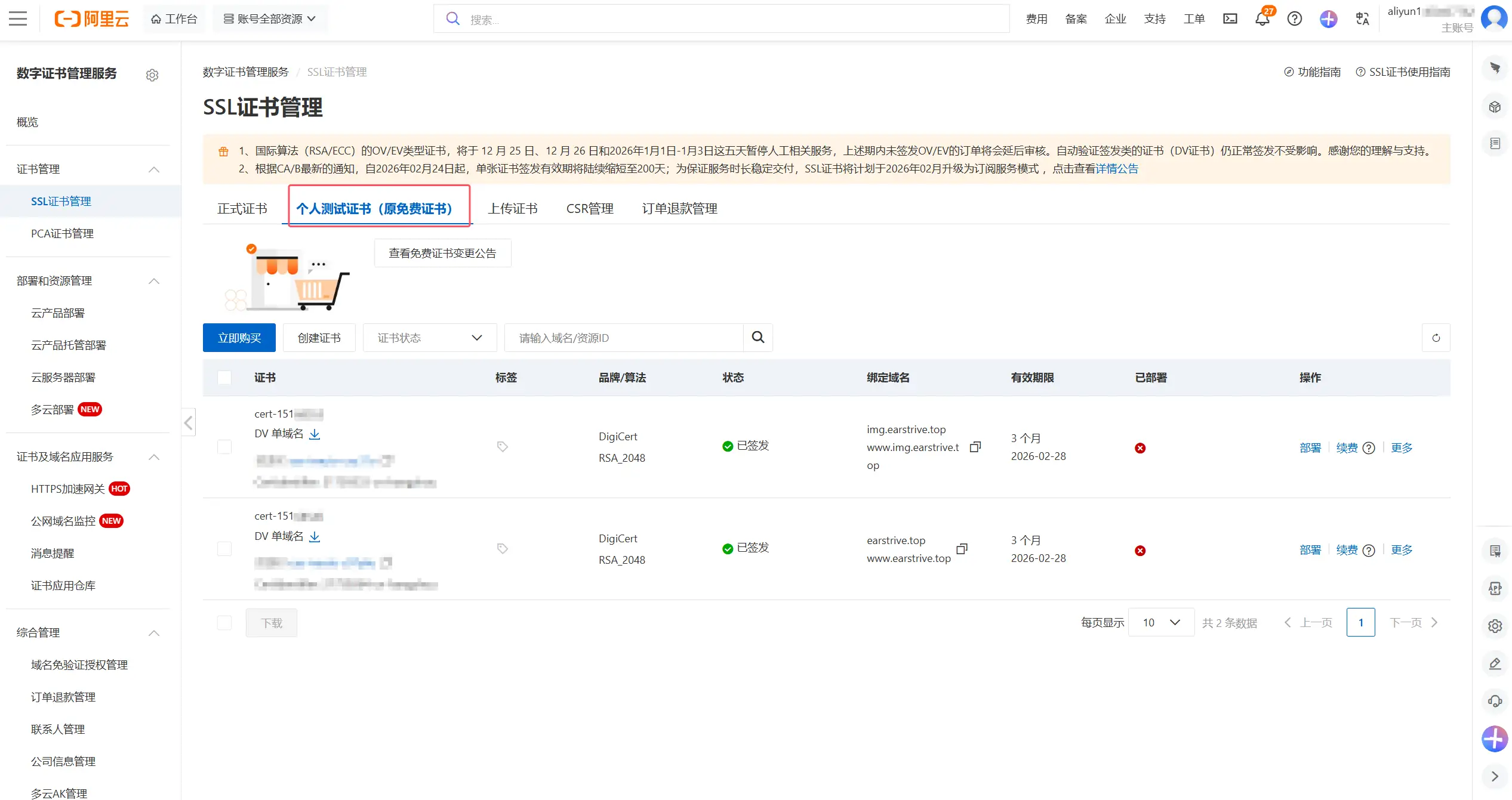1512x800 pixels.
Task: Open the hamburger product menu
Action: 18,18
